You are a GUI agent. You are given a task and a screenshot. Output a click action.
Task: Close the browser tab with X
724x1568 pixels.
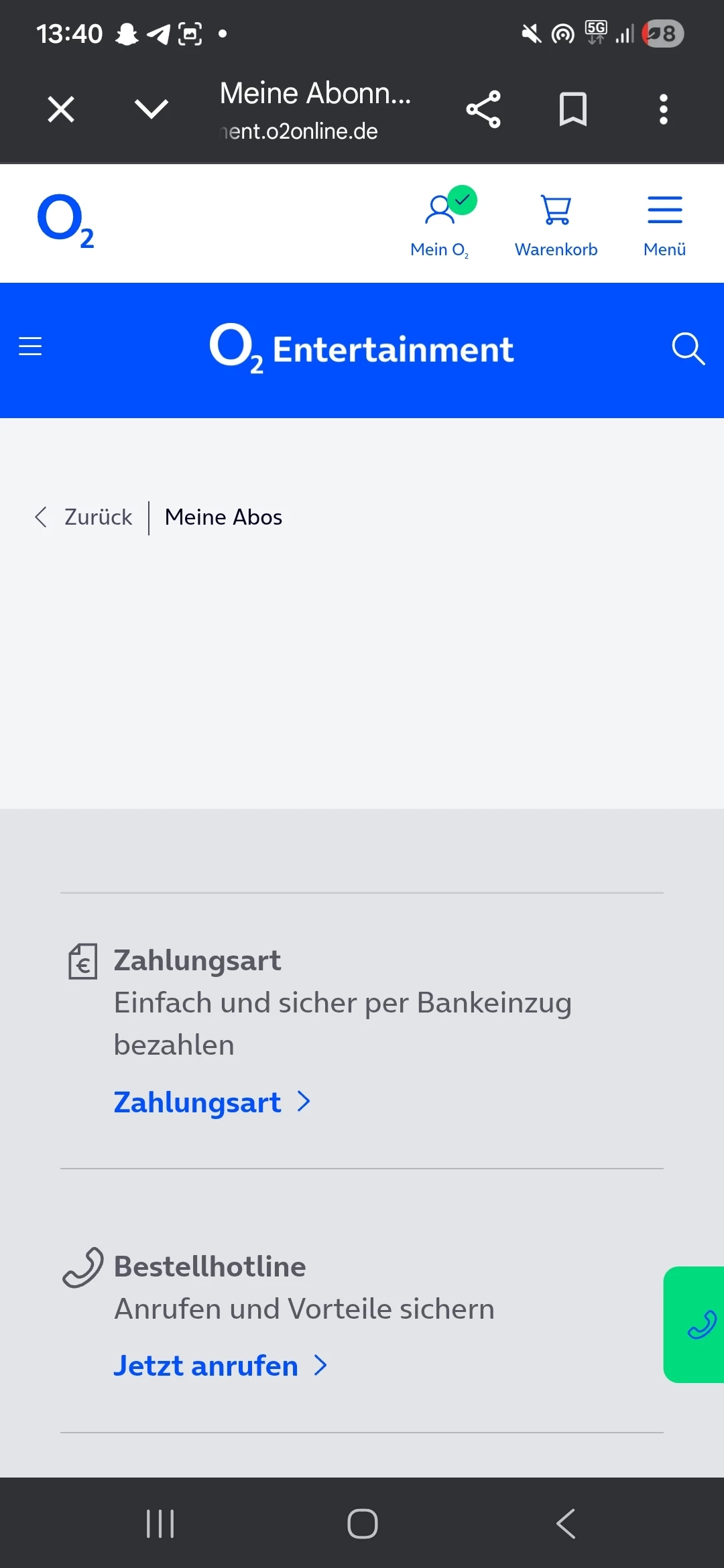tap(61, 109)
